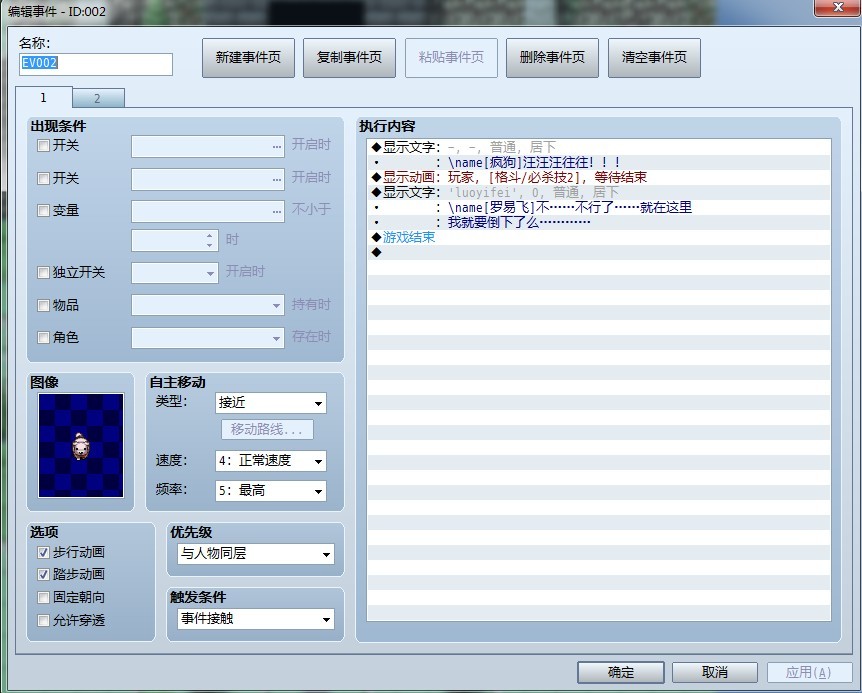Enable the 固定朝向 option

coord(43,597)
